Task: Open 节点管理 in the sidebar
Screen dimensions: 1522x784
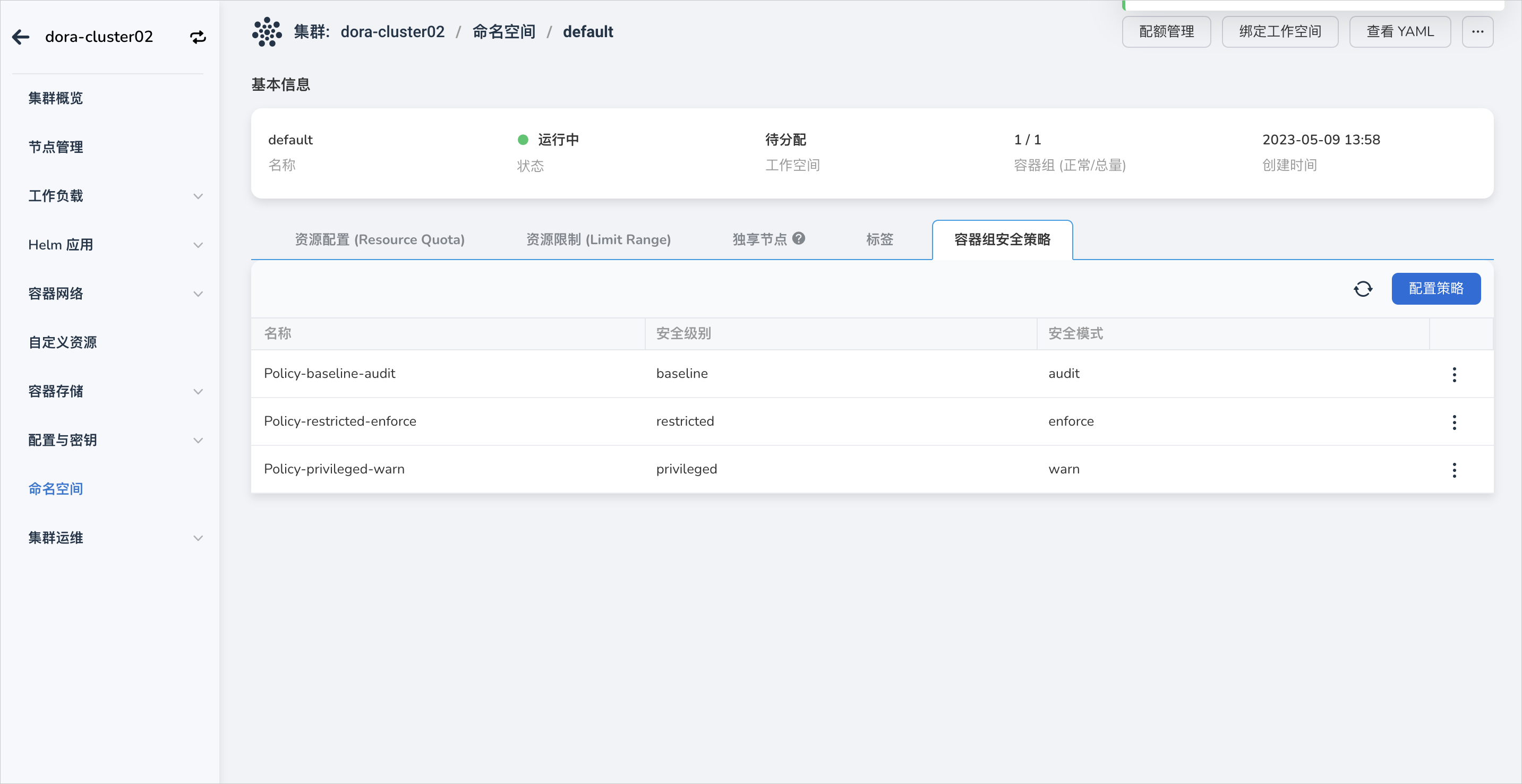Action: pyautogui.click(x=56, y=147)
